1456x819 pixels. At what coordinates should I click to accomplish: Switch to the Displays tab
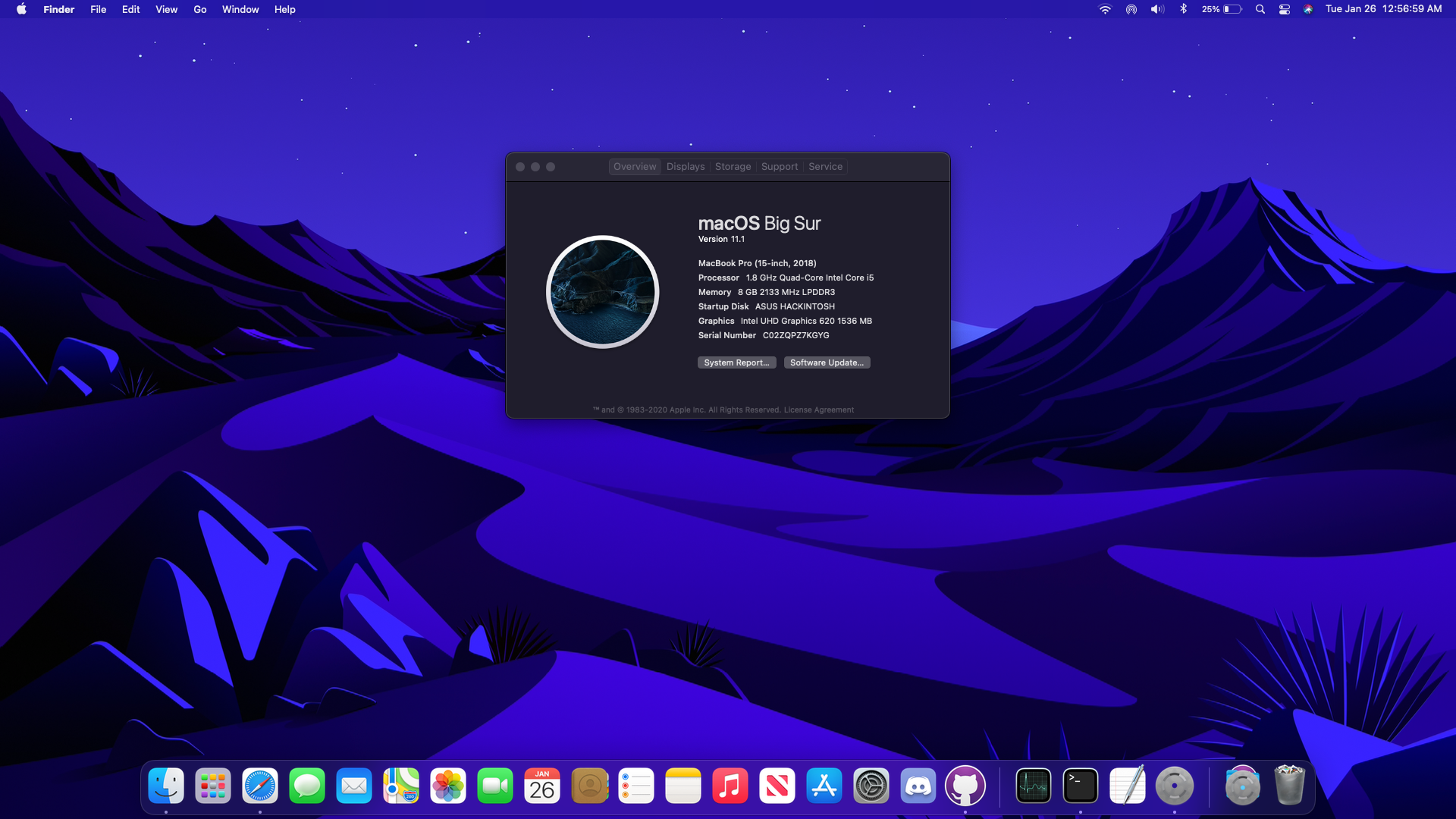click(686, 167)
